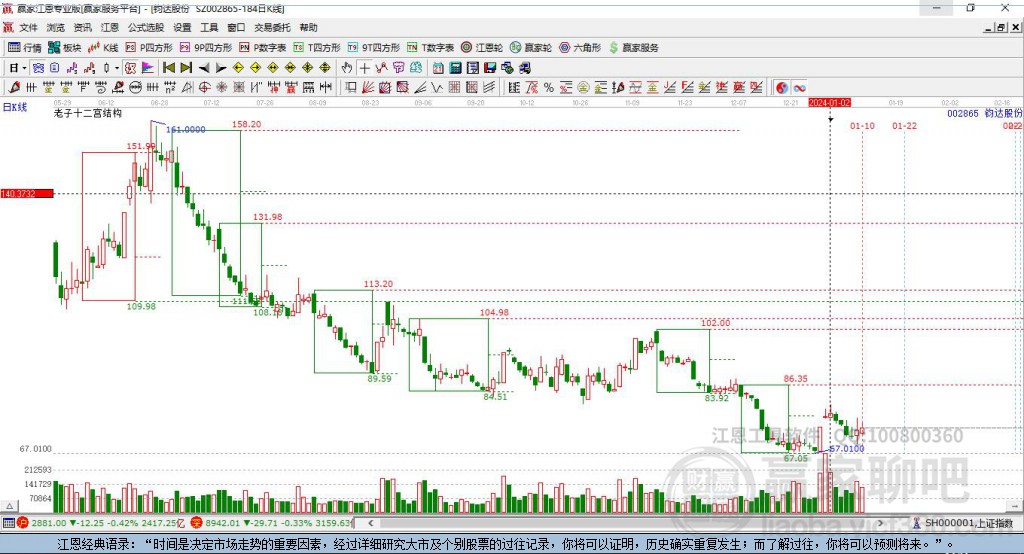
Task: Jump to last bar with green skip-forward icon
Action: 186,68
